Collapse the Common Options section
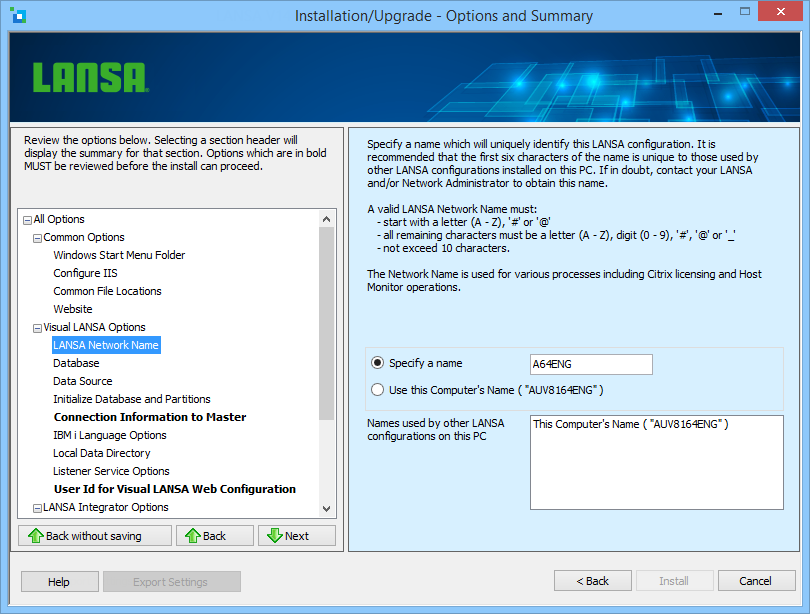The width and height of the screenshot is (810, 614). point(37,239)
